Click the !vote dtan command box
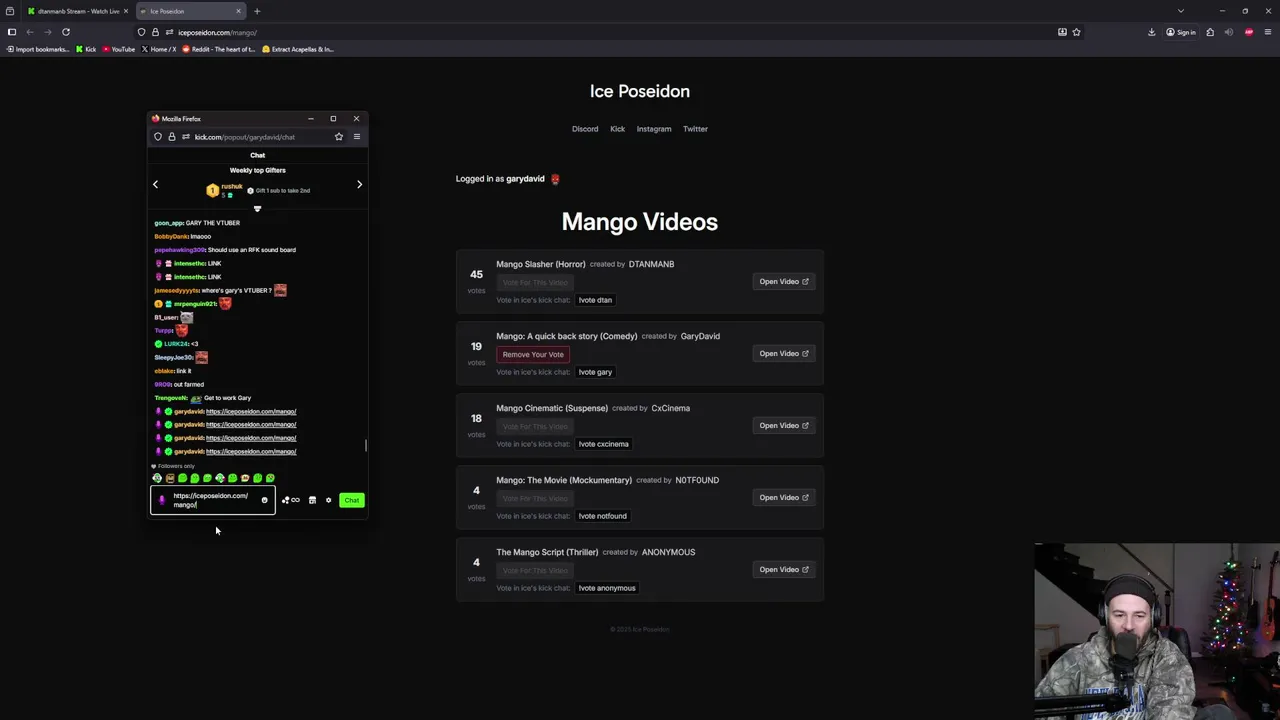 (x=595, y=300)
